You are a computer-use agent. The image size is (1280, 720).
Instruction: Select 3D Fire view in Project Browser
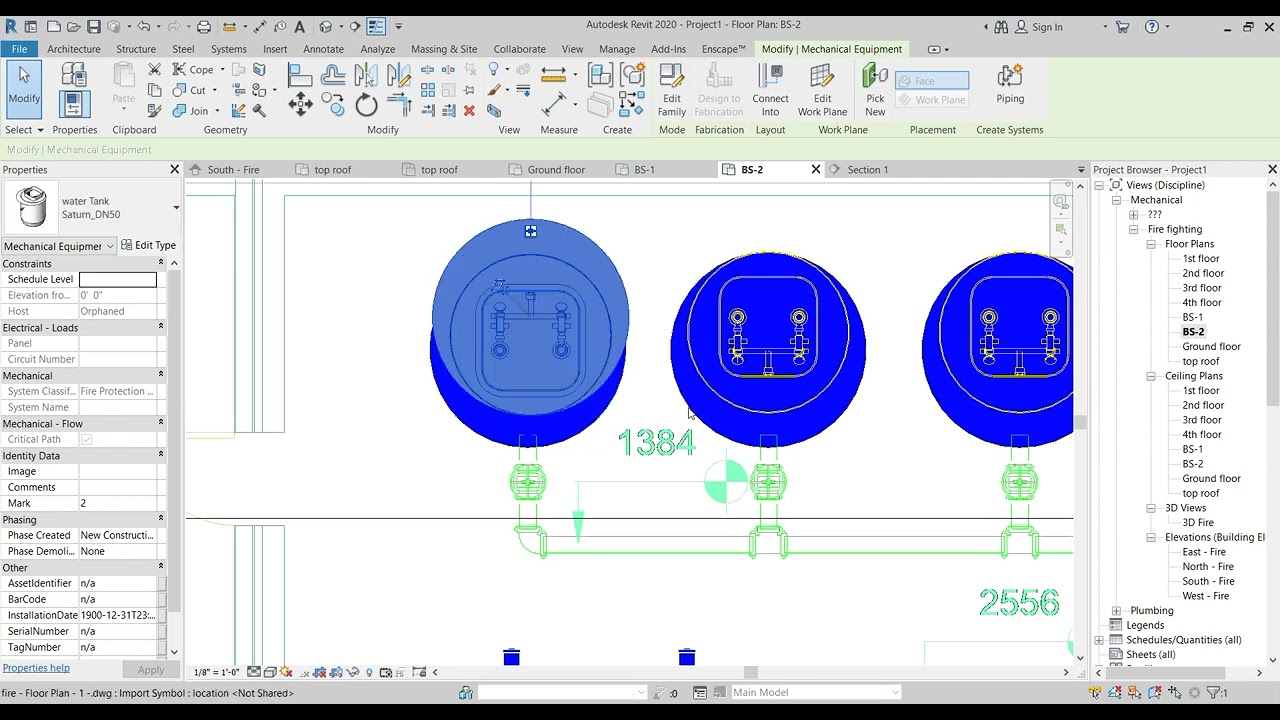[x=1198, y=522]
